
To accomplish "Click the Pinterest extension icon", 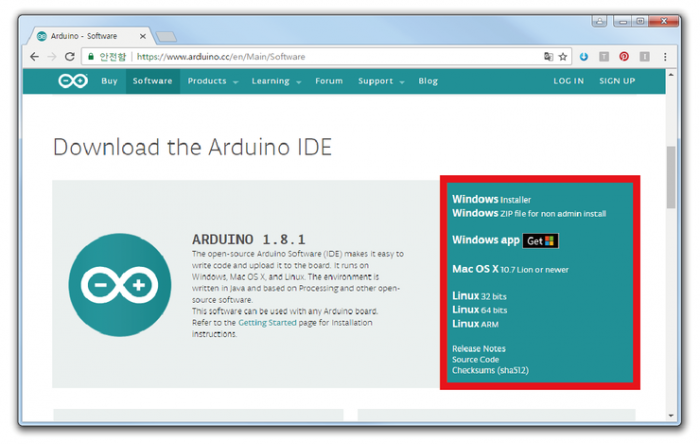I will 624,57.
